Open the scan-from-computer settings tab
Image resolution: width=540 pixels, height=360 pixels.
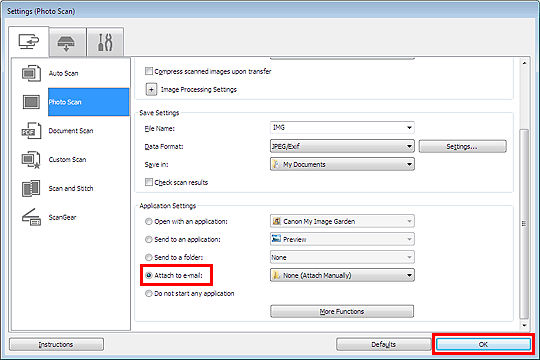(29, 42)
